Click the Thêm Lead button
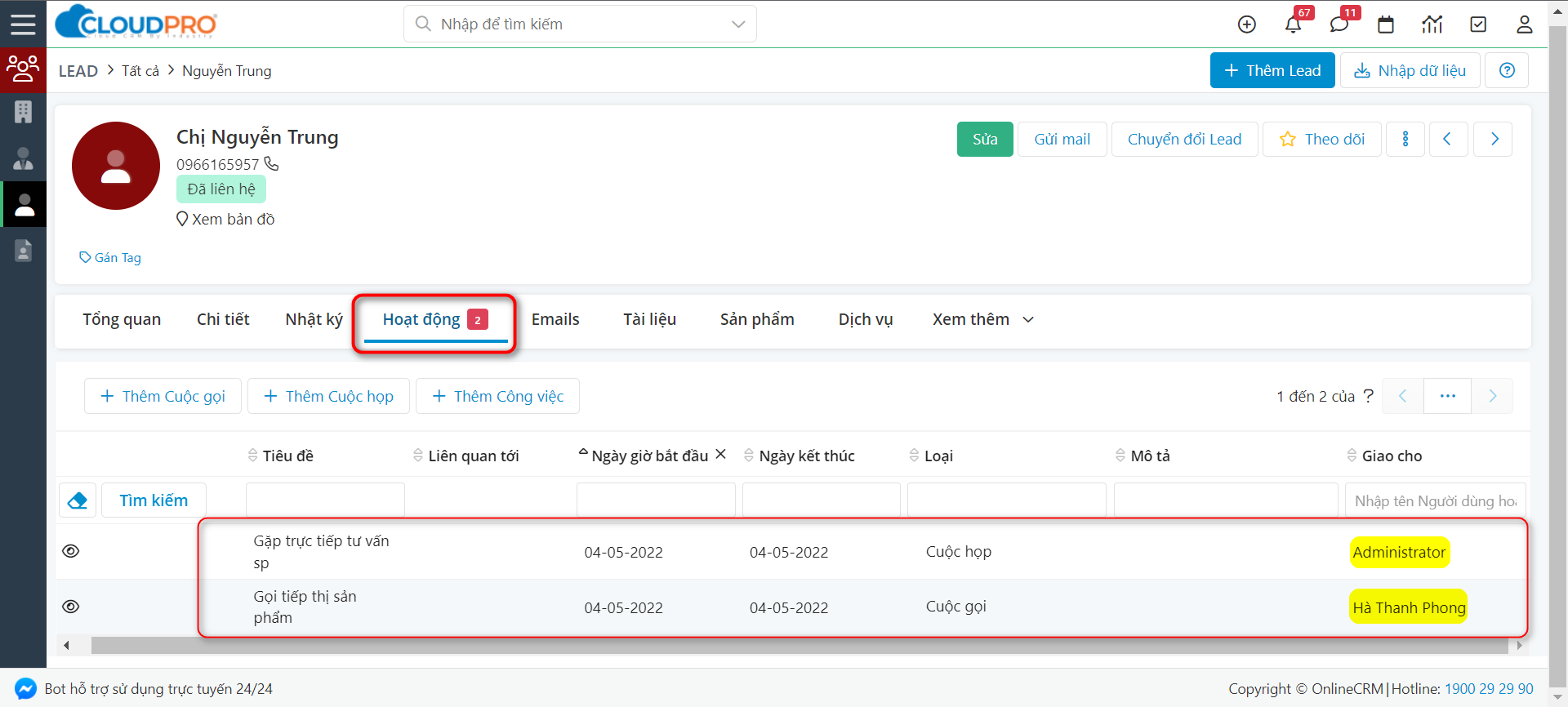1568x707 pixels. point(1272,70)
